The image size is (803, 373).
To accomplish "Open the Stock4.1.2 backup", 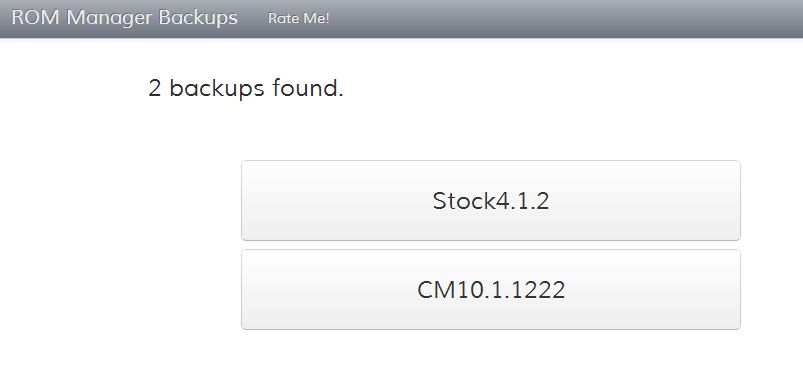I will click(491, 200).
